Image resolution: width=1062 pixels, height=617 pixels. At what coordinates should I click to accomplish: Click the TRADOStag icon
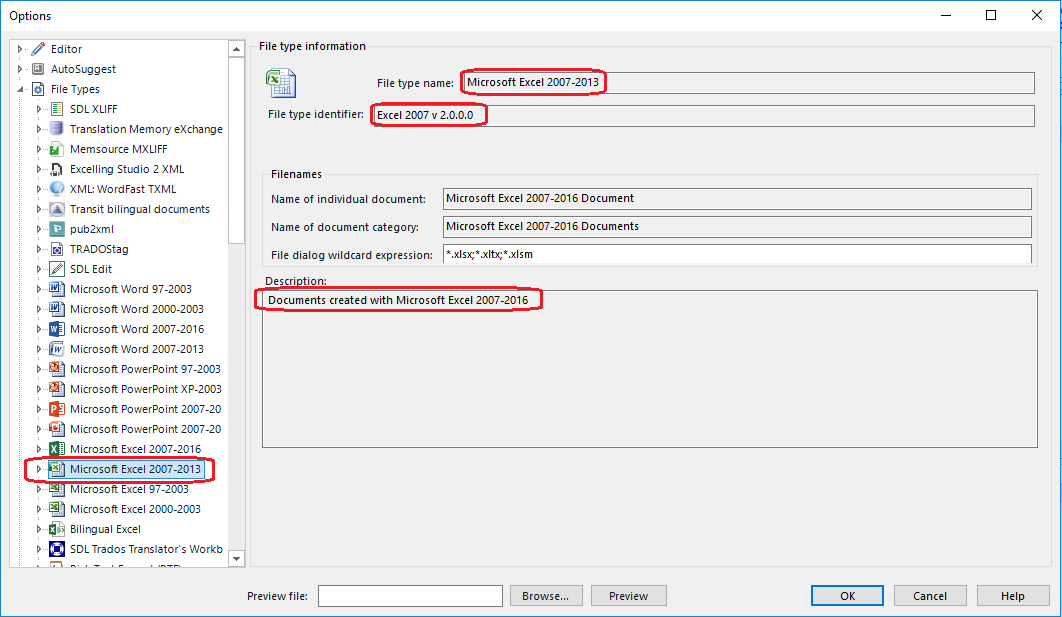pos(58,249)
